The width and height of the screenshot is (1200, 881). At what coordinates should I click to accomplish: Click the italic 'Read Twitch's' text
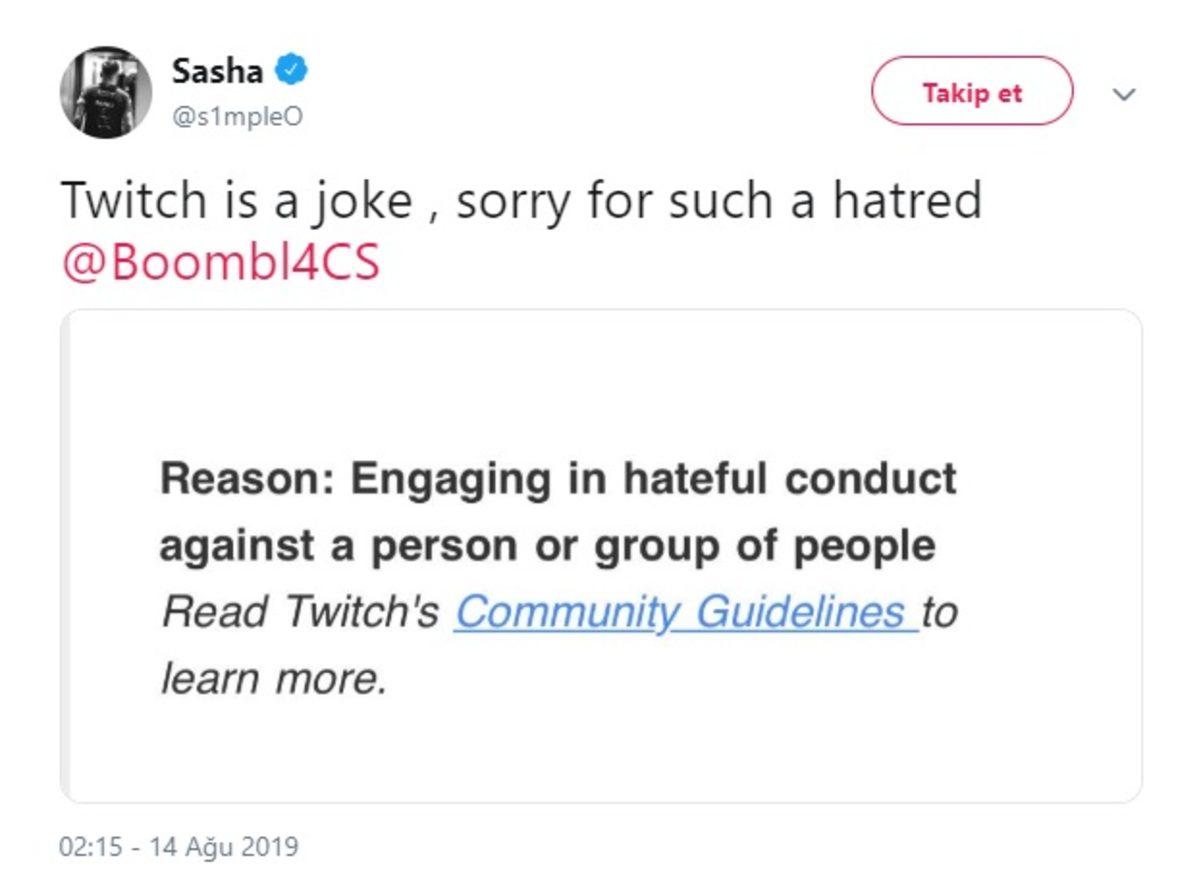[x=300, y=612]
